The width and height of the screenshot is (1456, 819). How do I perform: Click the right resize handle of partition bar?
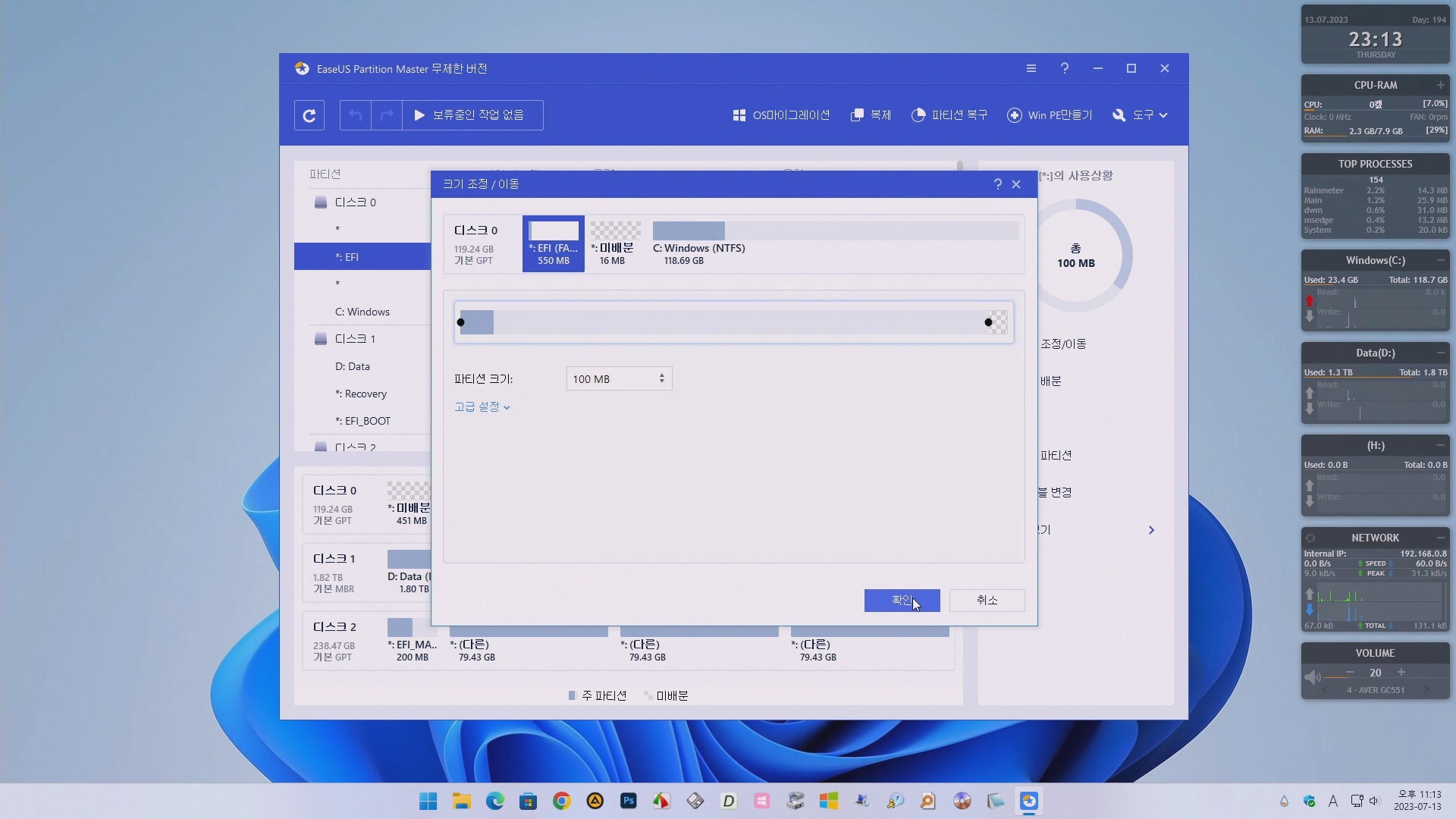[988, 322]
